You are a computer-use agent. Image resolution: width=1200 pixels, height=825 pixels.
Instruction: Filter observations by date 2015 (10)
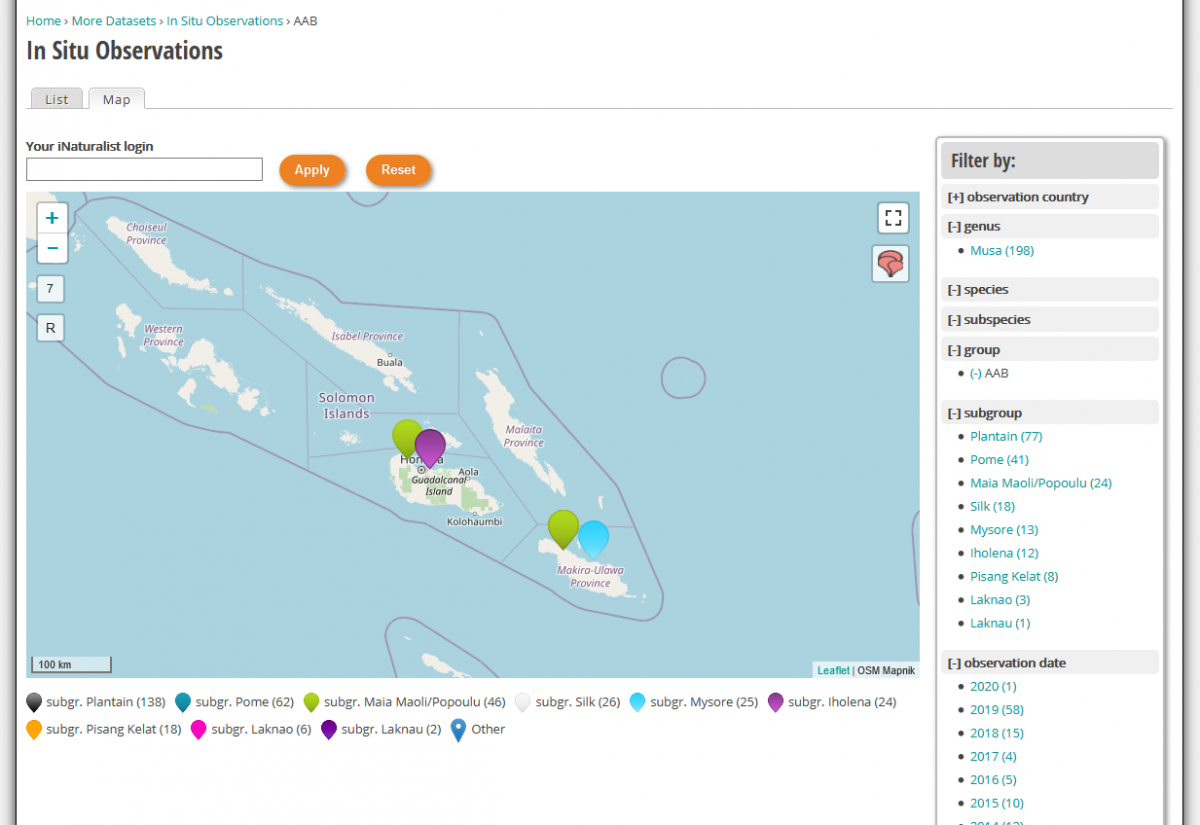(997, 803)
